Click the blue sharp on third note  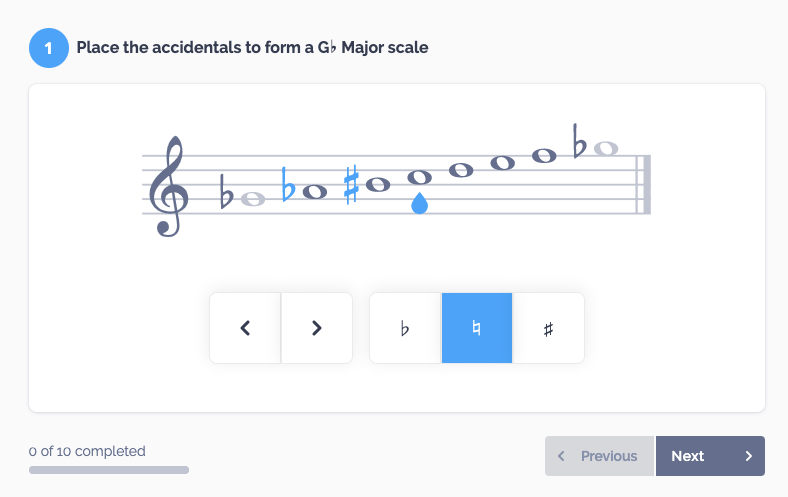(351, 184)
